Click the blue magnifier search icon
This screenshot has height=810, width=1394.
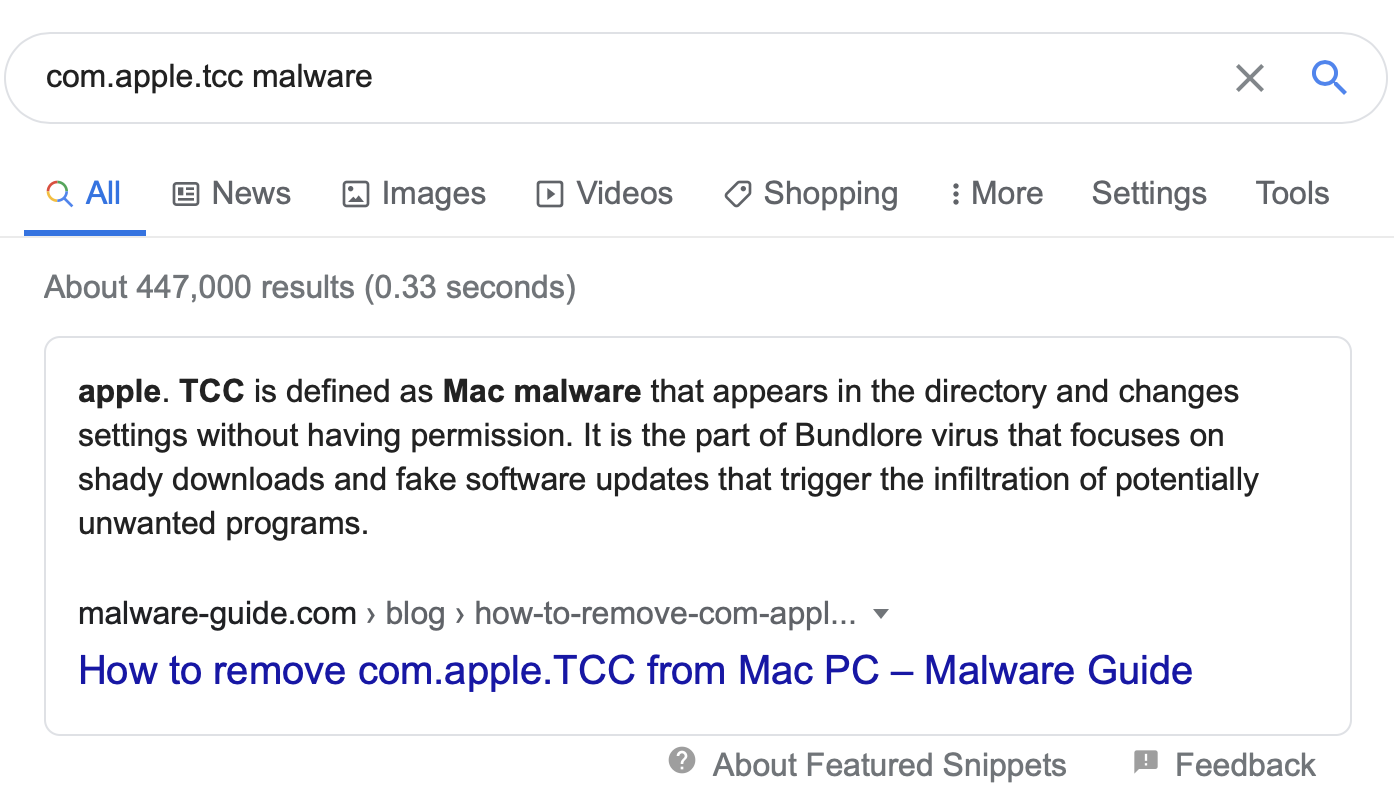pyautogui.click(x=1329, y=77)
